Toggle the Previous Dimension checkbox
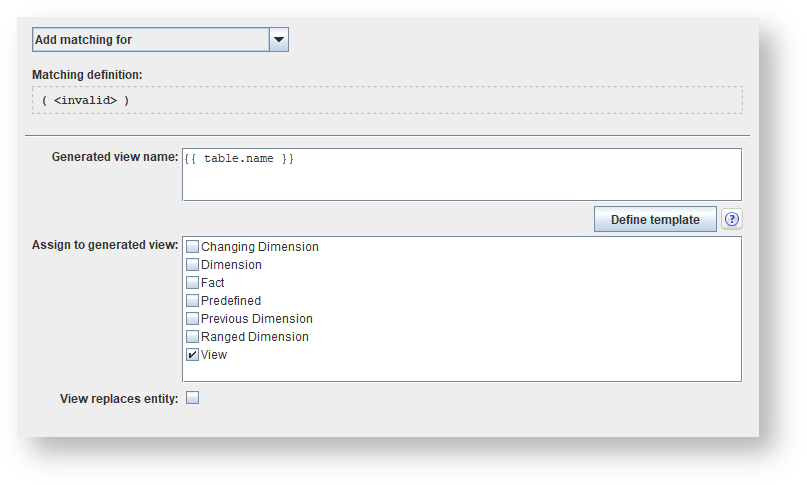The width and height of the screenshot is (807, 485). coord(193,319)
